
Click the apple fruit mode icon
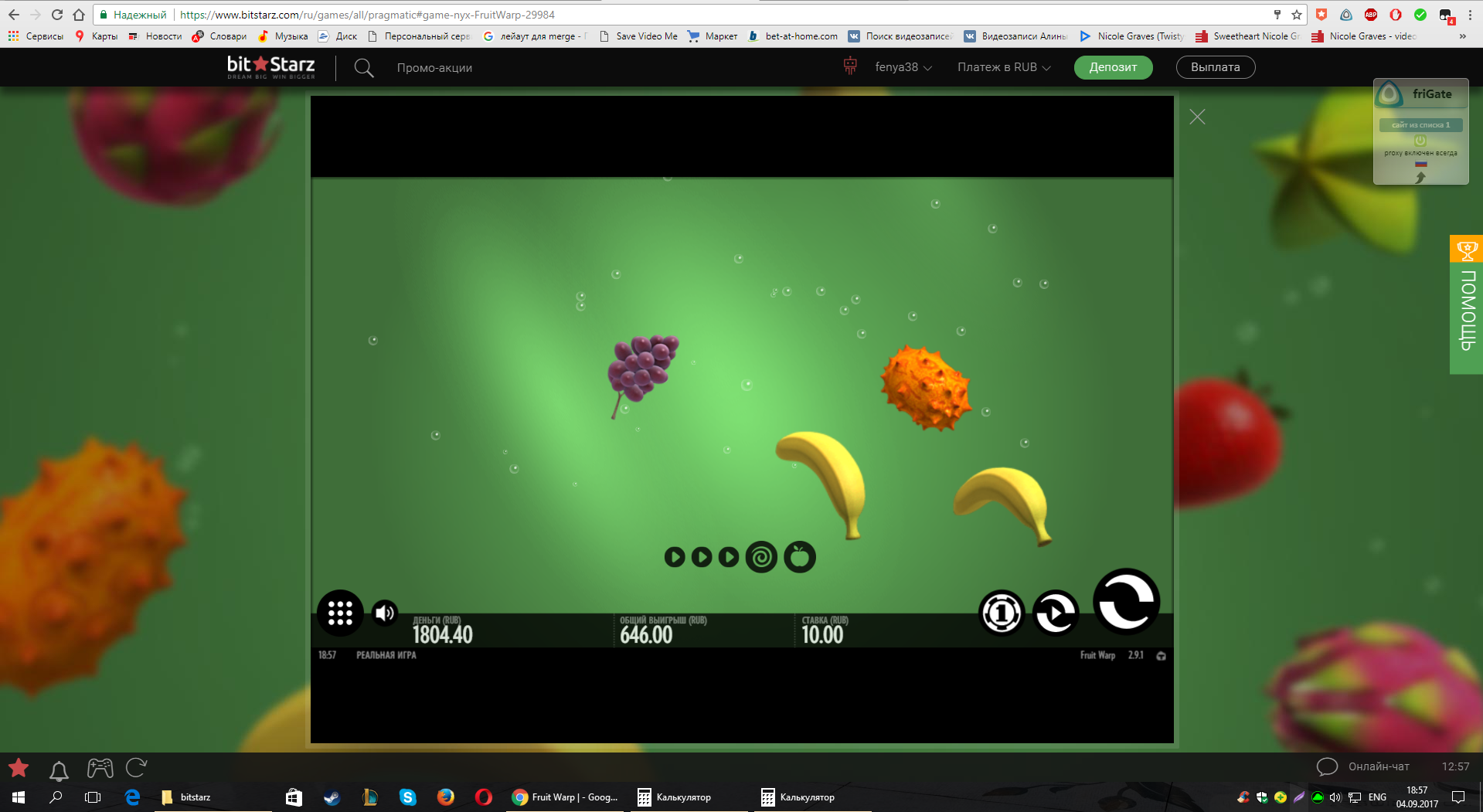pos(800,557)
